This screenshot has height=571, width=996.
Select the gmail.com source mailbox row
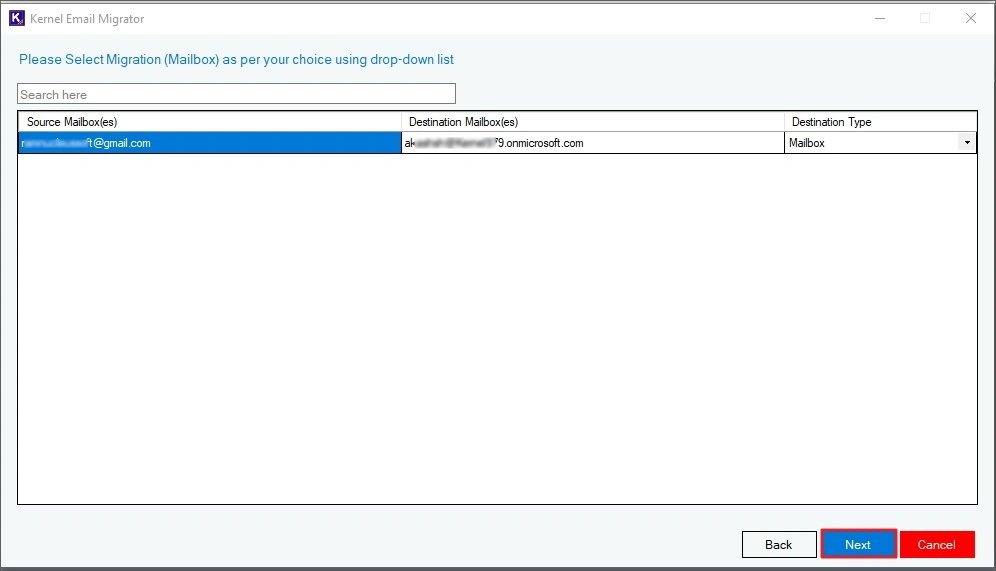coord(209,143)
